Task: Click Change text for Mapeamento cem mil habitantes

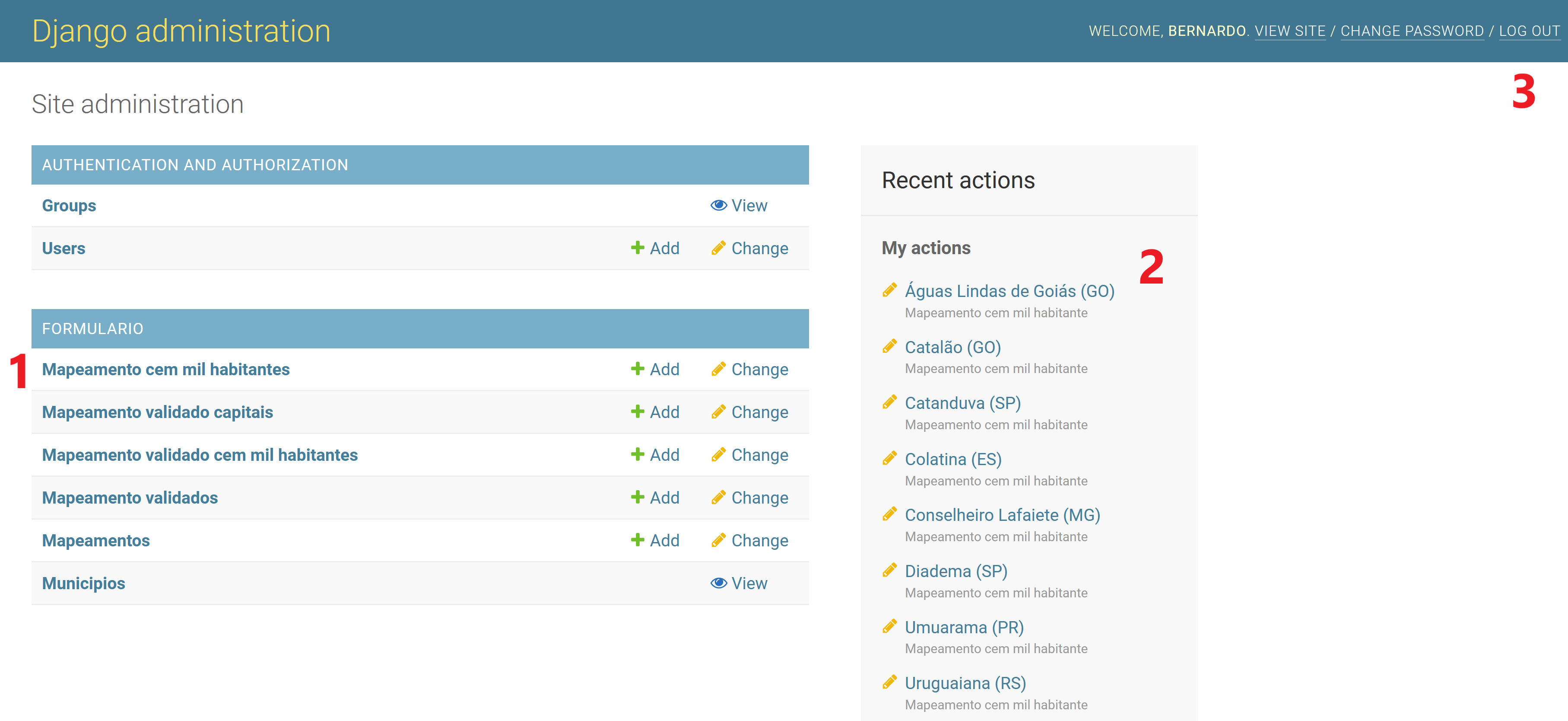Action: [760, 370]
